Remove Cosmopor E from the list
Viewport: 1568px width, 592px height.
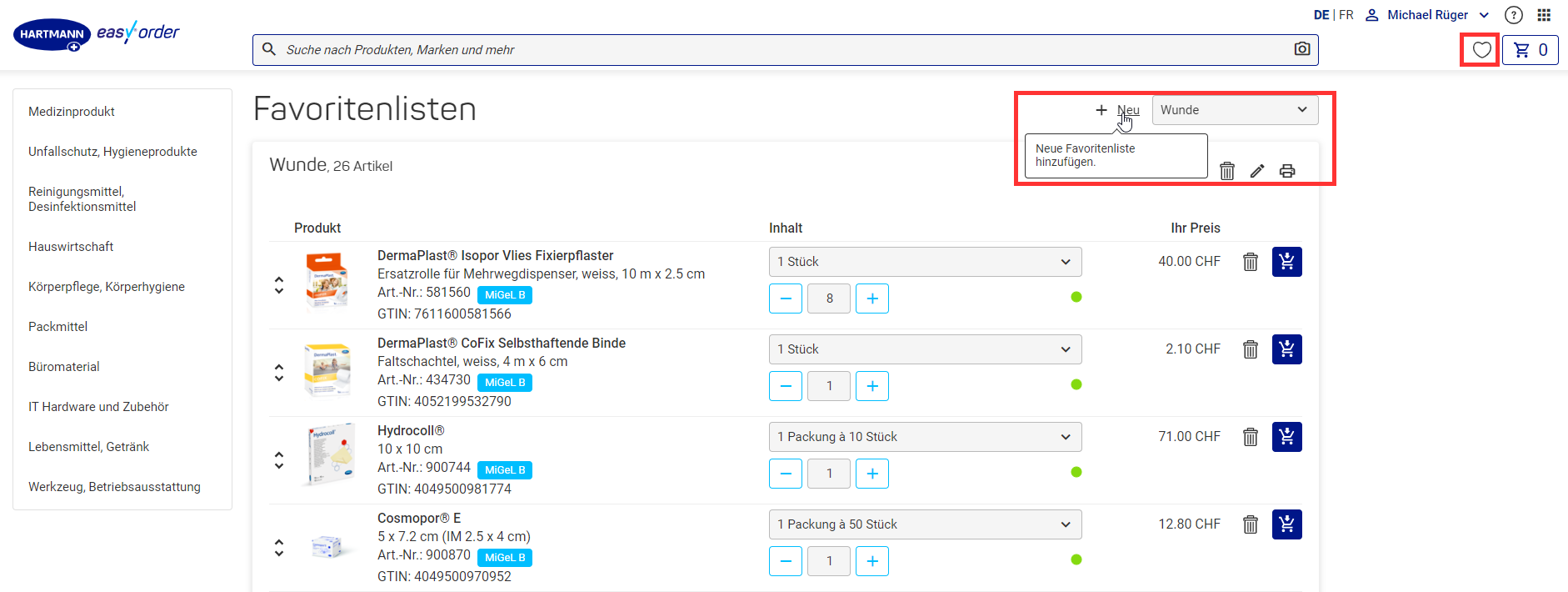tap(1251, 524)
